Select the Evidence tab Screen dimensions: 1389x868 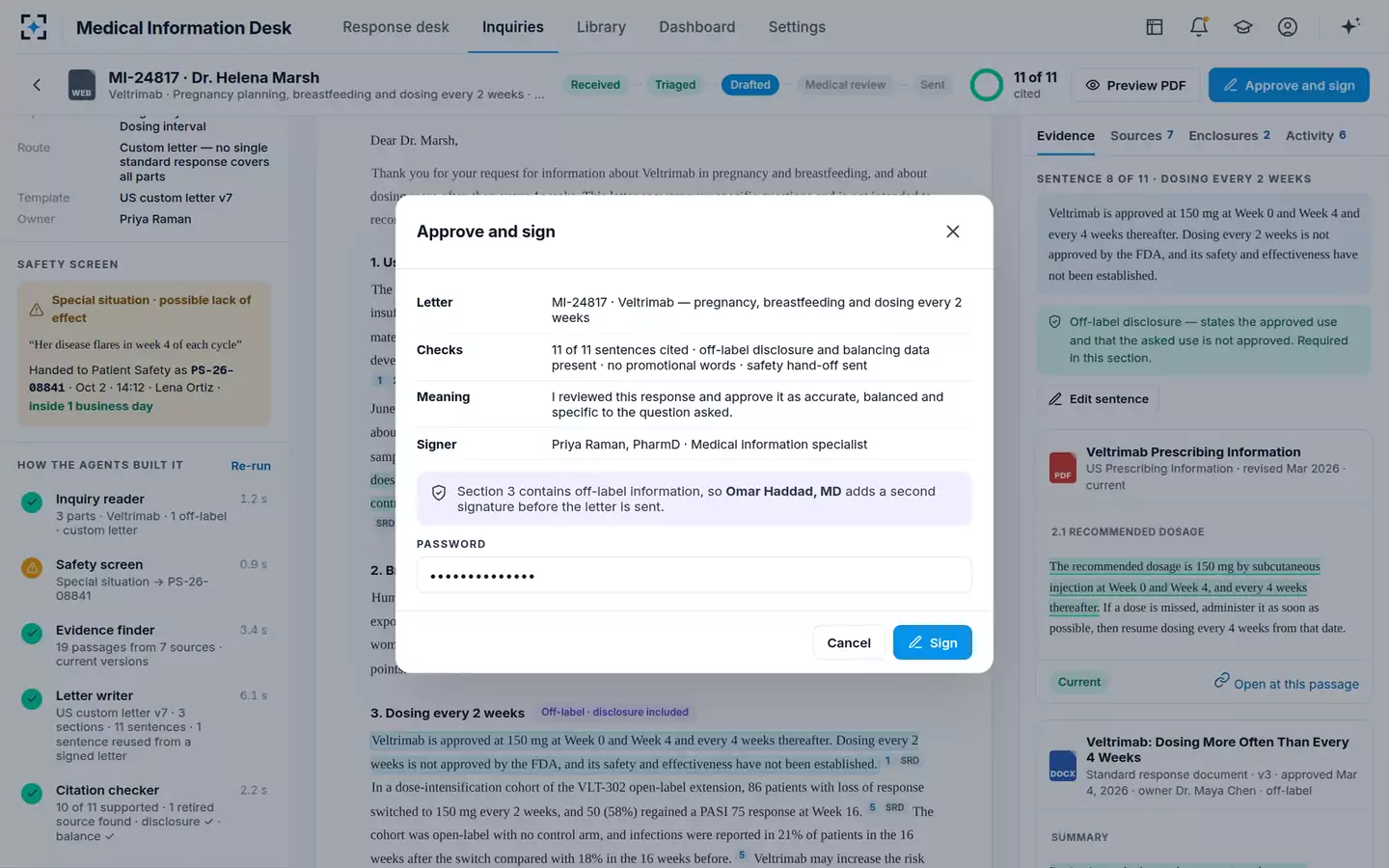pos(1066,136)
